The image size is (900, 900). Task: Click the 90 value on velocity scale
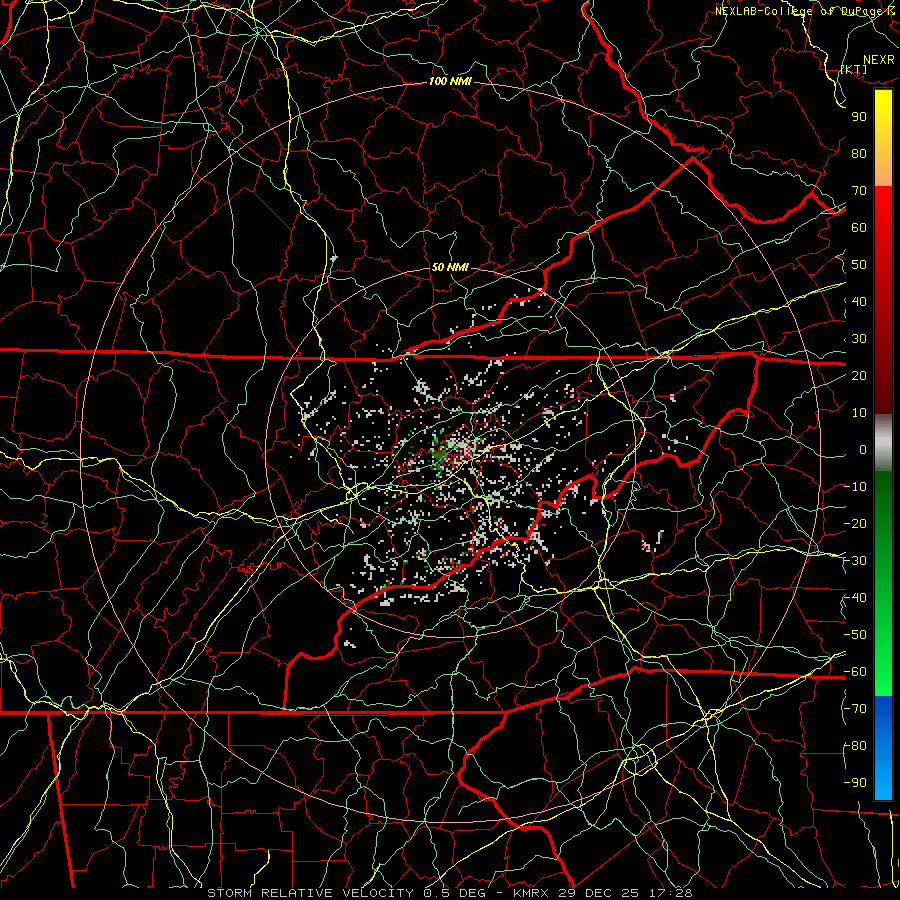[x=859, y=117]
